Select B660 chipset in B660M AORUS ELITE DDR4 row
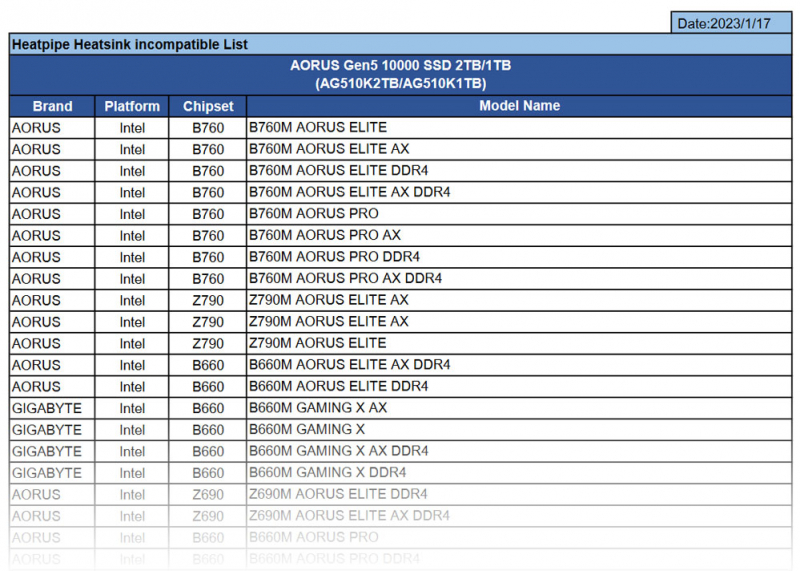Image resolution: width=800 pixels, height=571 pixels. tap(208, 386)
